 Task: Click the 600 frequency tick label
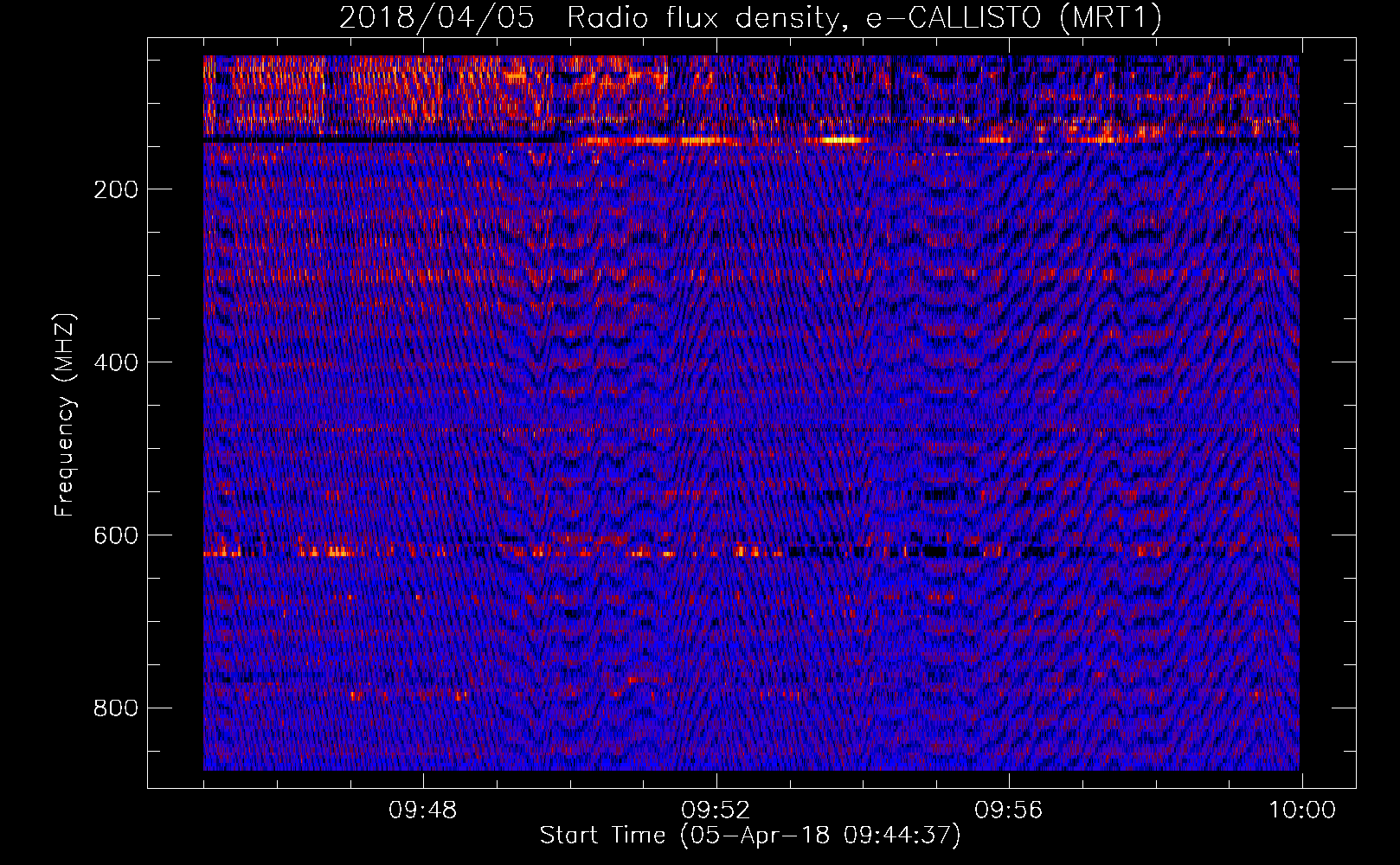[116, 535]
